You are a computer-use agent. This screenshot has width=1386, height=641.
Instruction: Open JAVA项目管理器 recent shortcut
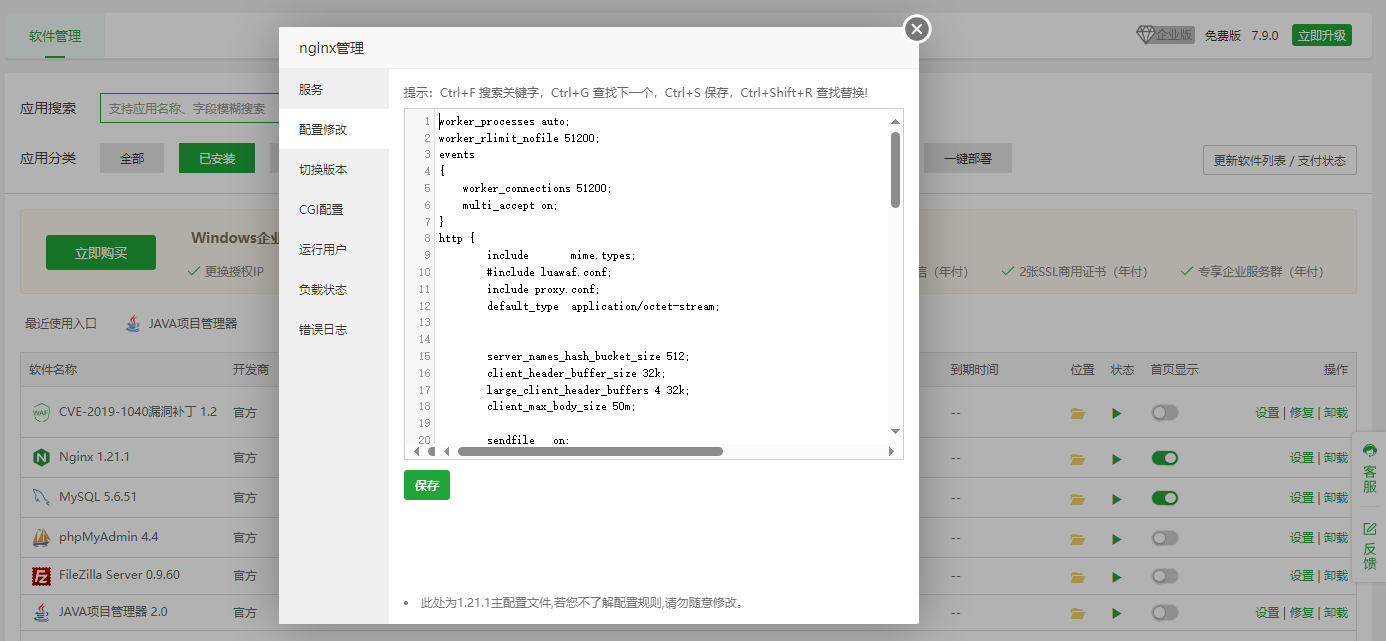[x=182, y=323]
